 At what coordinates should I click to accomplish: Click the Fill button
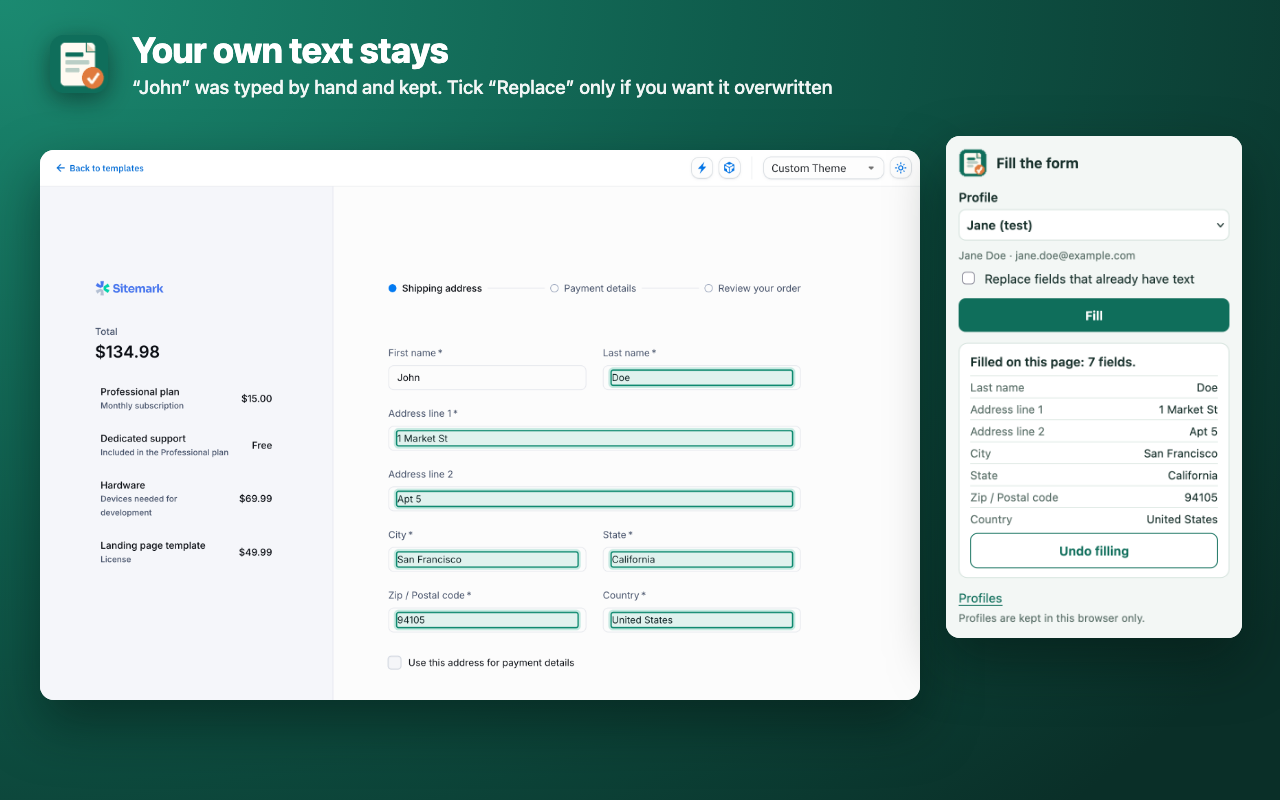point(1094,315)
